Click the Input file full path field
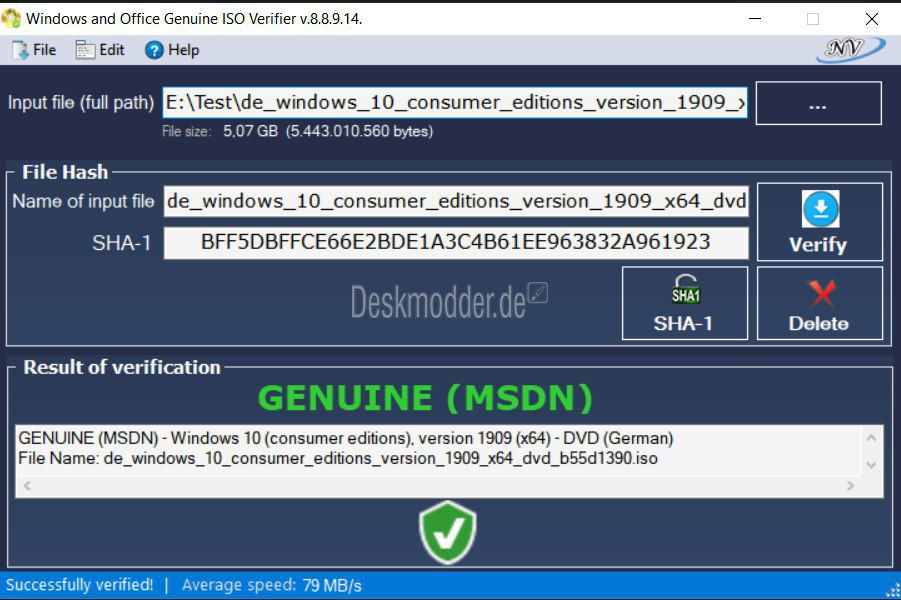The height and width of the screenshot is (600, 901). pyautogui.click(x=455, y=103)
